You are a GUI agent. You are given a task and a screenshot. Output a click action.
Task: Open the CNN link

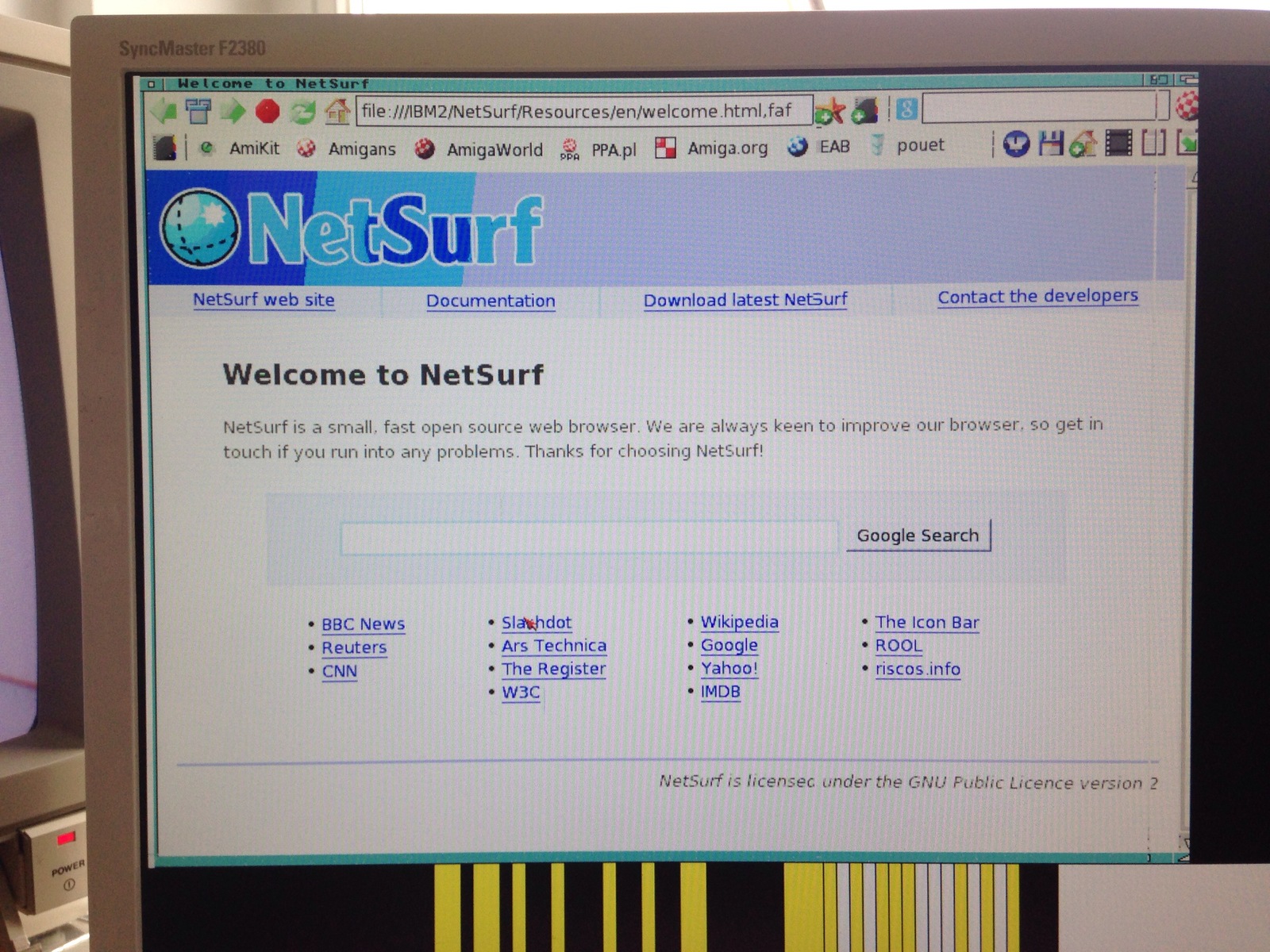(340, 672)
